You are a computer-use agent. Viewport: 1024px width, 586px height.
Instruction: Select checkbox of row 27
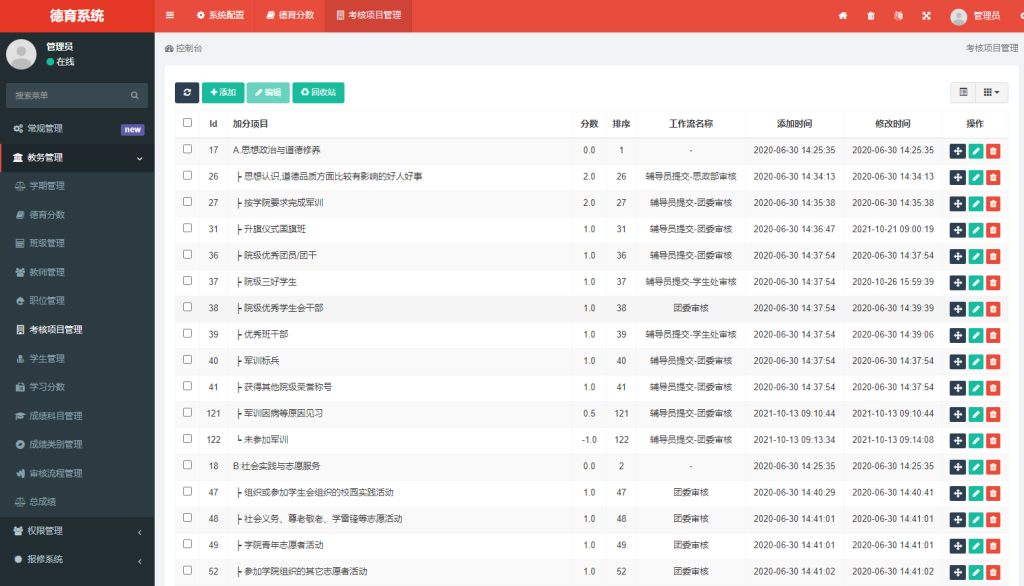[187, 202]
